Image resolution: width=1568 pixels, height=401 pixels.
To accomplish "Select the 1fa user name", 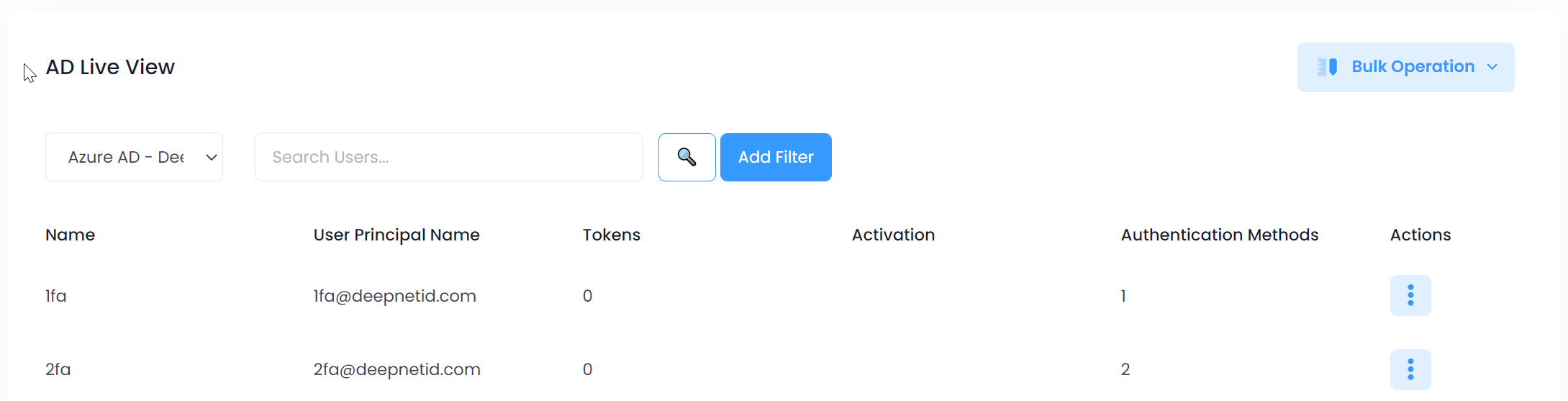I will coord(56,296).
